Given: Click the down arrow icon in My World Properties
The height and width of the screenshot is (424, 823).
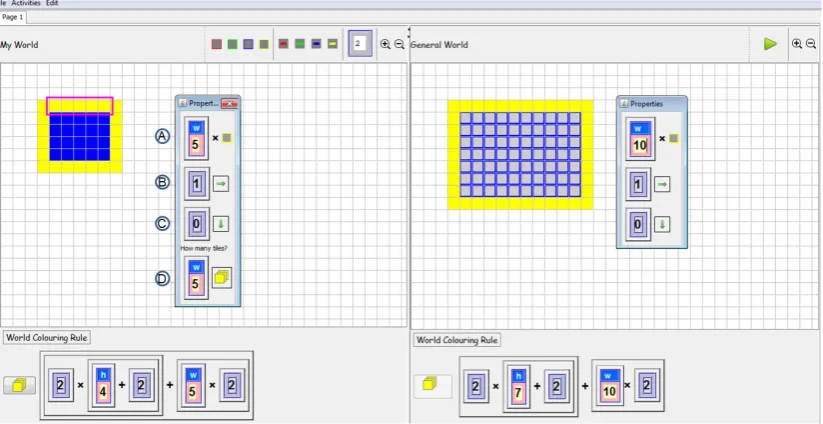Looking at the screenshot, I should click(221, 224).
